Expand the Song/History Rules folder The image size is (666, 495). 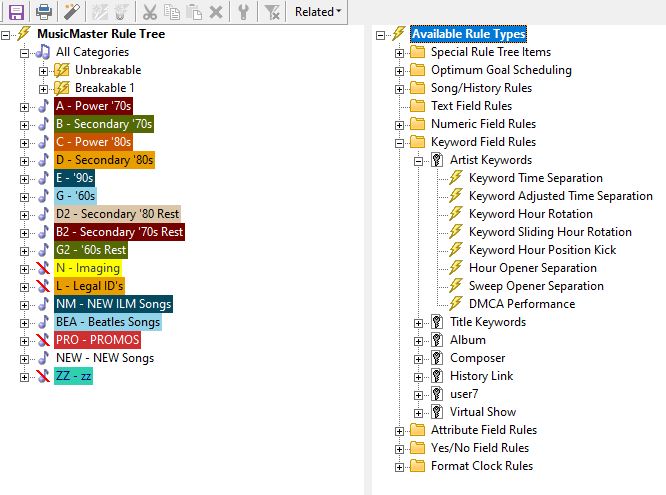click(399, 89)
